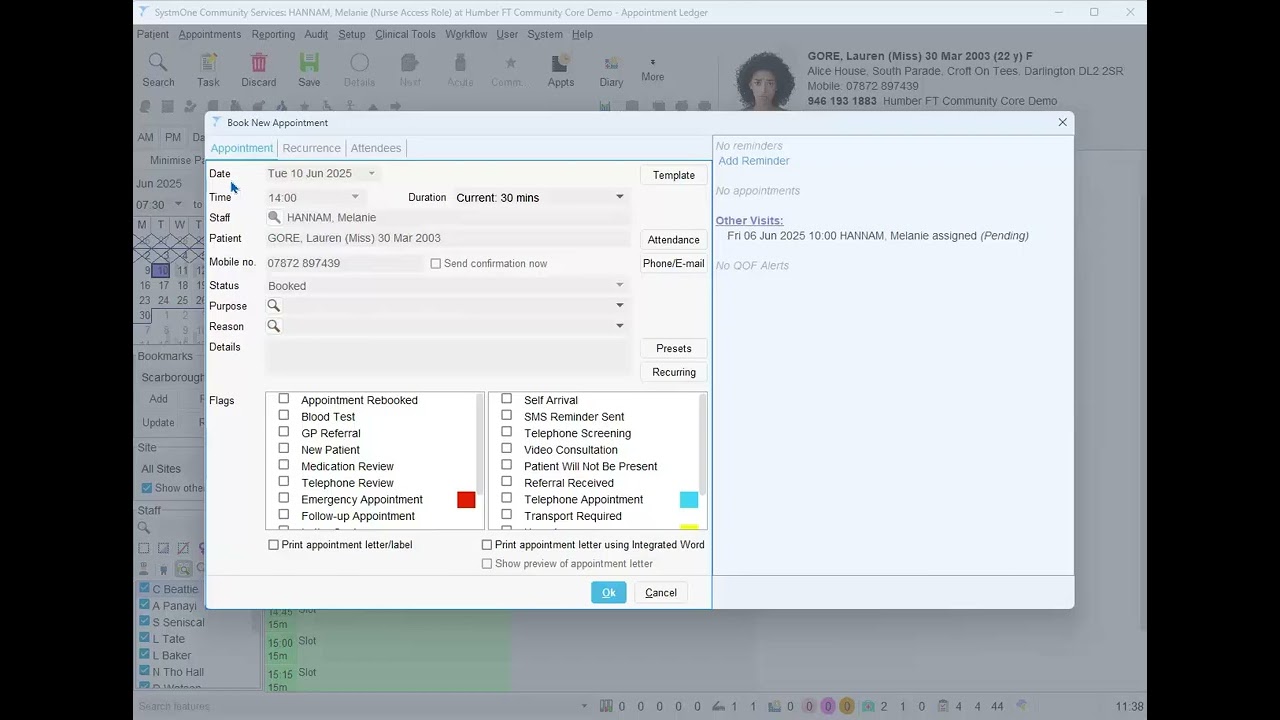Open the Clinical Tools menu
This screenshot has width=1280, height=720.
coord(405,34)
